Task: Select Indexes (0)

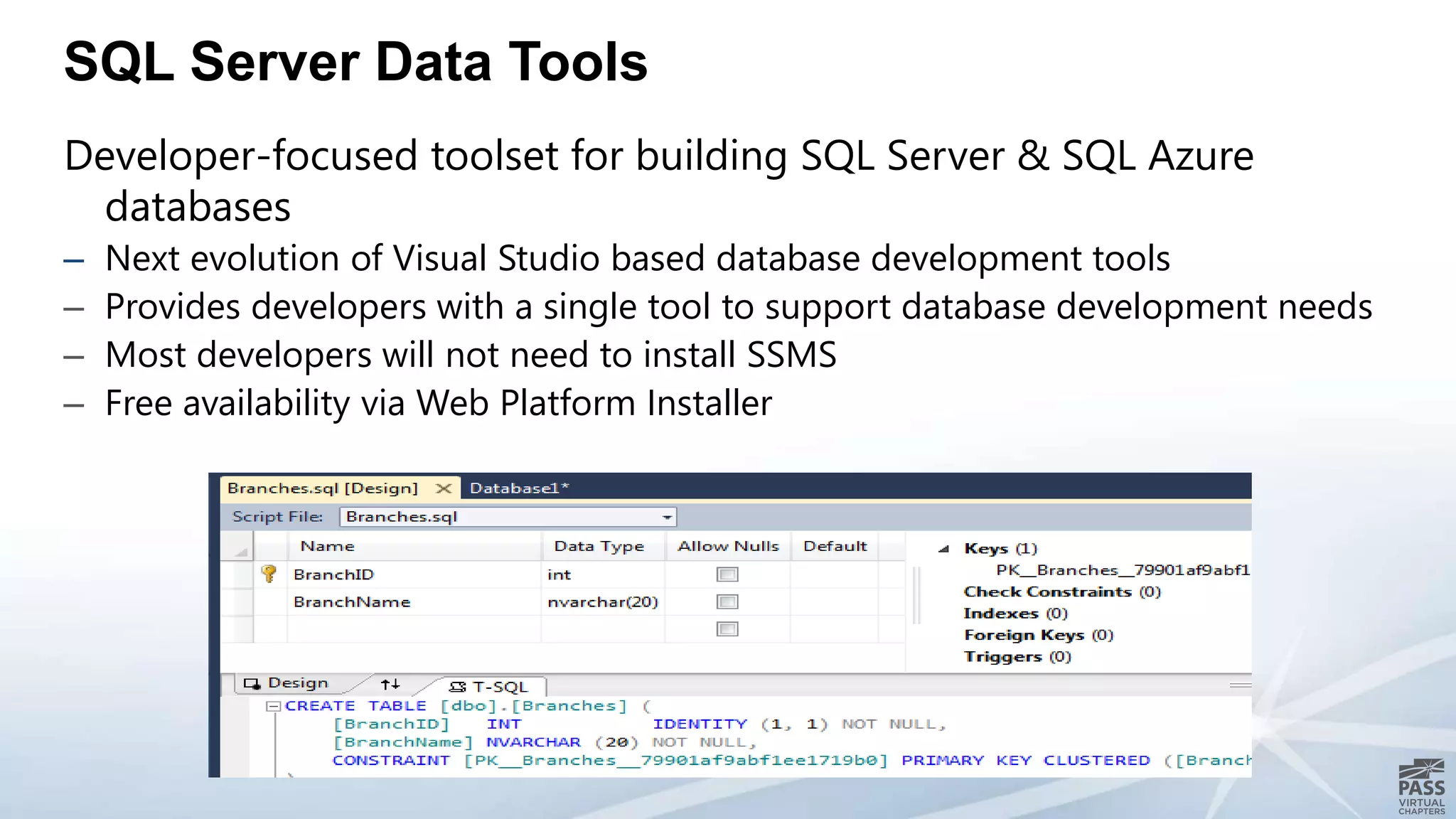Action: [1015, 614]
